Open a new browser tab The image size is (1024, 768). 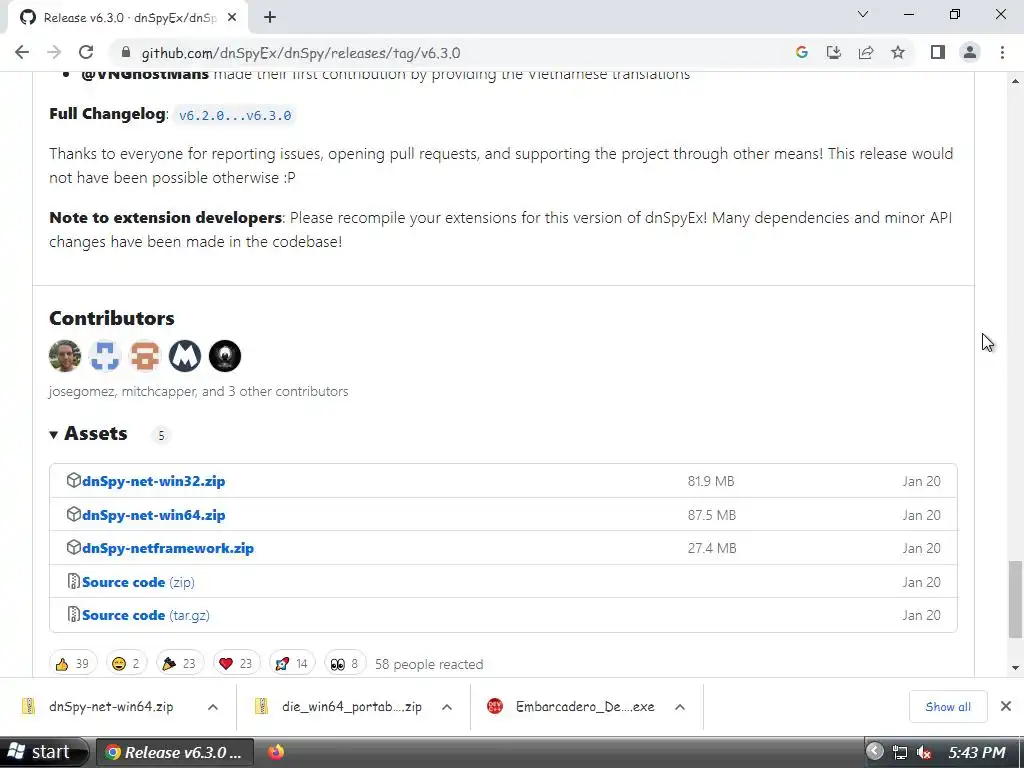[270, 18]
